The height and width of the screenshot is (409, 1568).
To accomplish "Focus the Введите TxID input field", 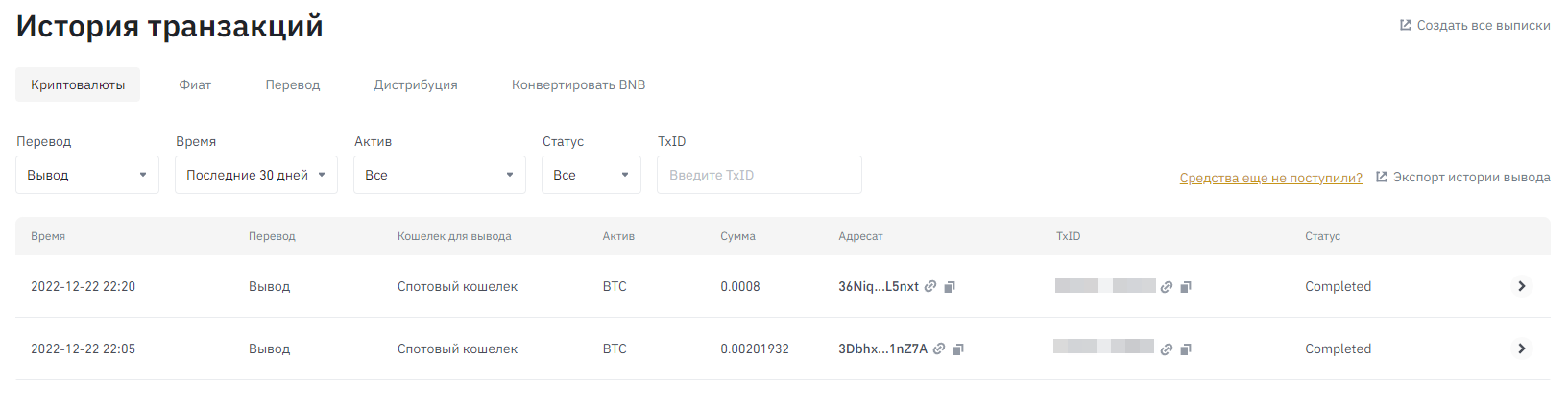I will tap(759, 175).
